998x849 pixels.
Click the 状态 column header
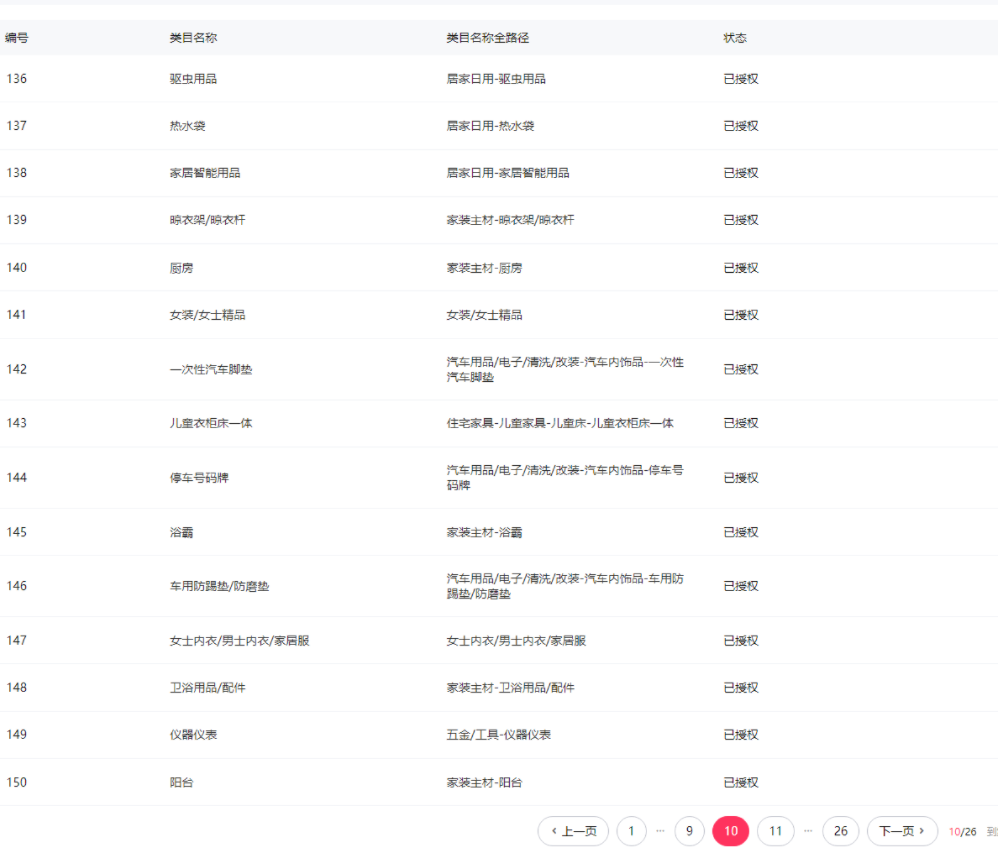[735, 38]
